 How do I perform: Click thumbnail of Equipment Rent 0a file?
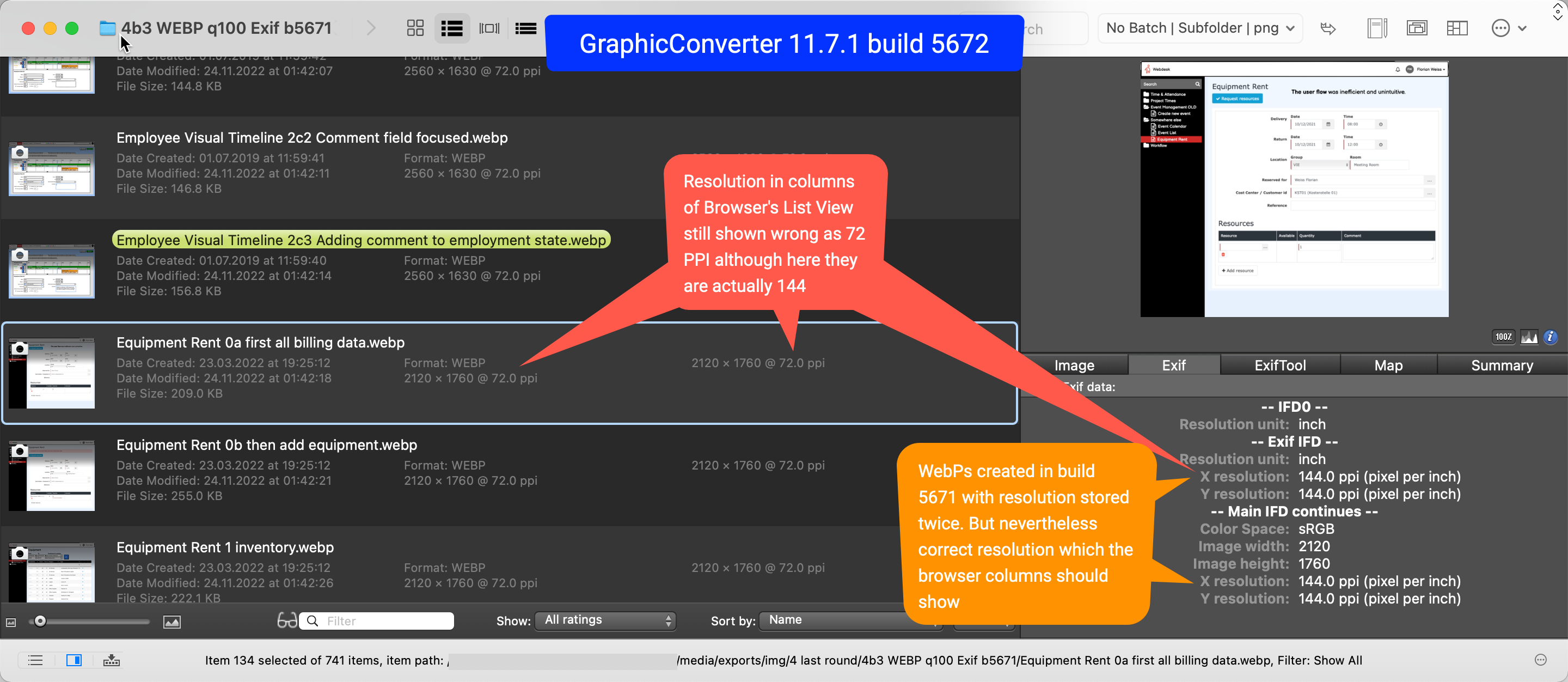[x=52, y=373]
